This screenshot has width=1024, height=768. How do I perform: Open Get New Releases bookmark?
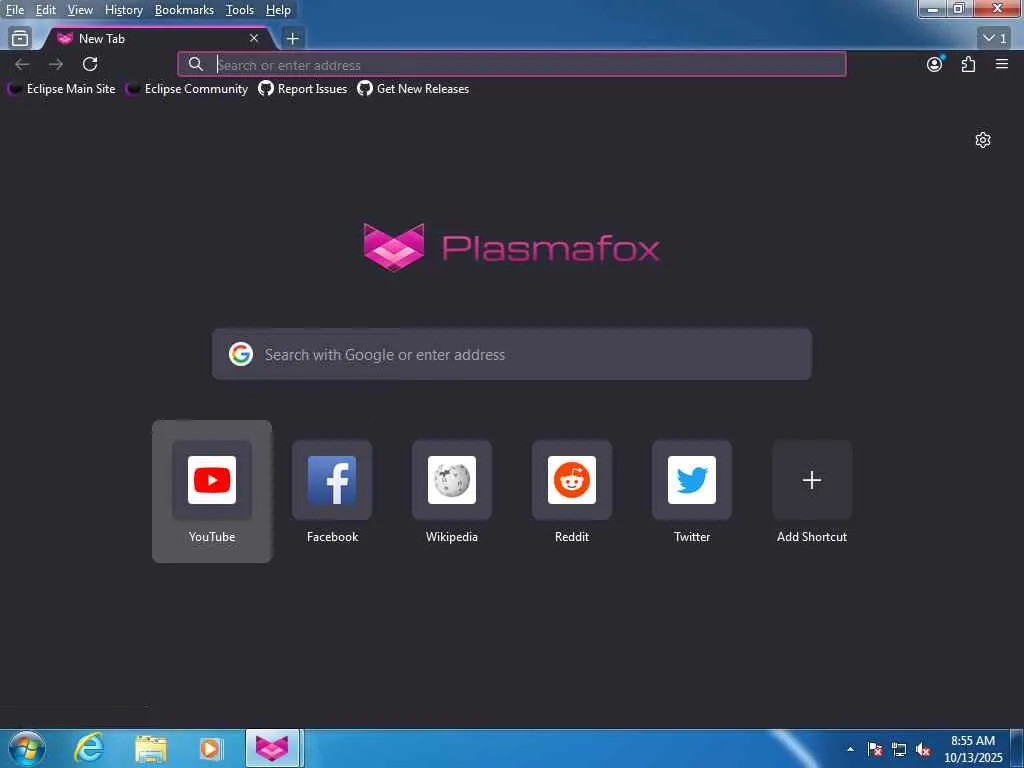pyautogui.click(x=413, y=89)
